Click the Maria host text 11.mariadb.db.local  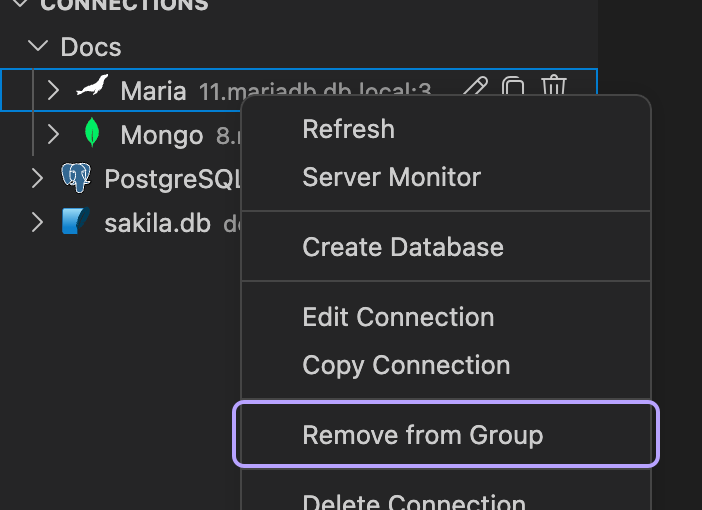point(315,91)
